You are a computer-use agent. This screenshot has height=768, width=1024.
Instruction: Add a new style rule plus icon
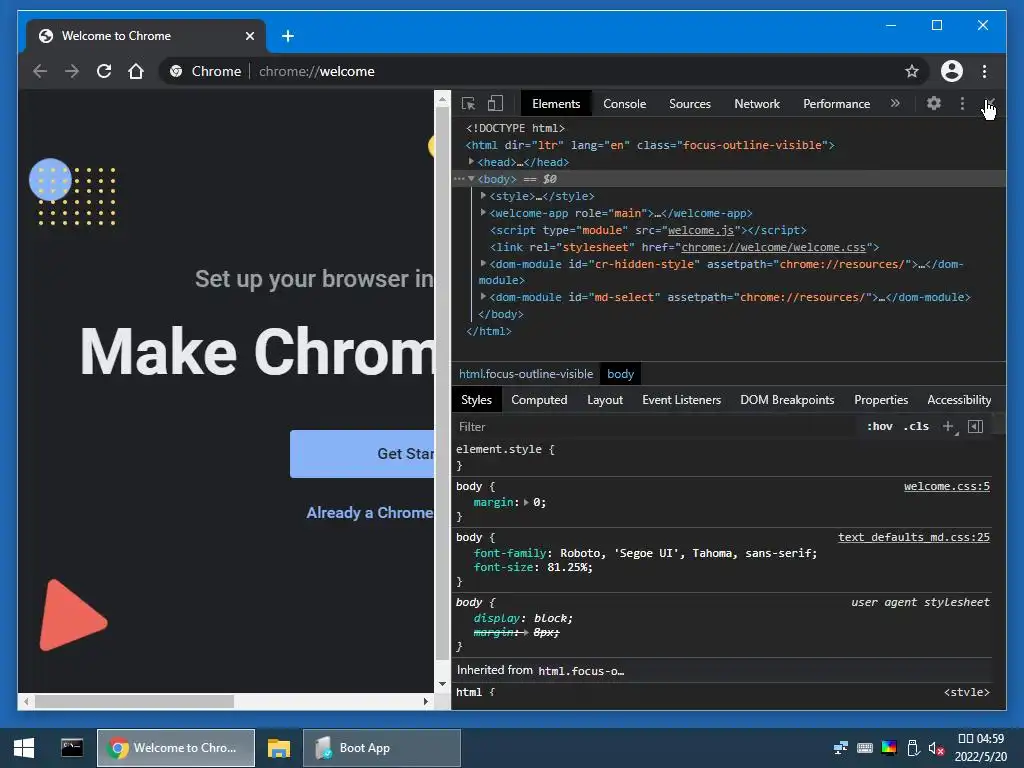pyautogui.click(x=948, y=426)
